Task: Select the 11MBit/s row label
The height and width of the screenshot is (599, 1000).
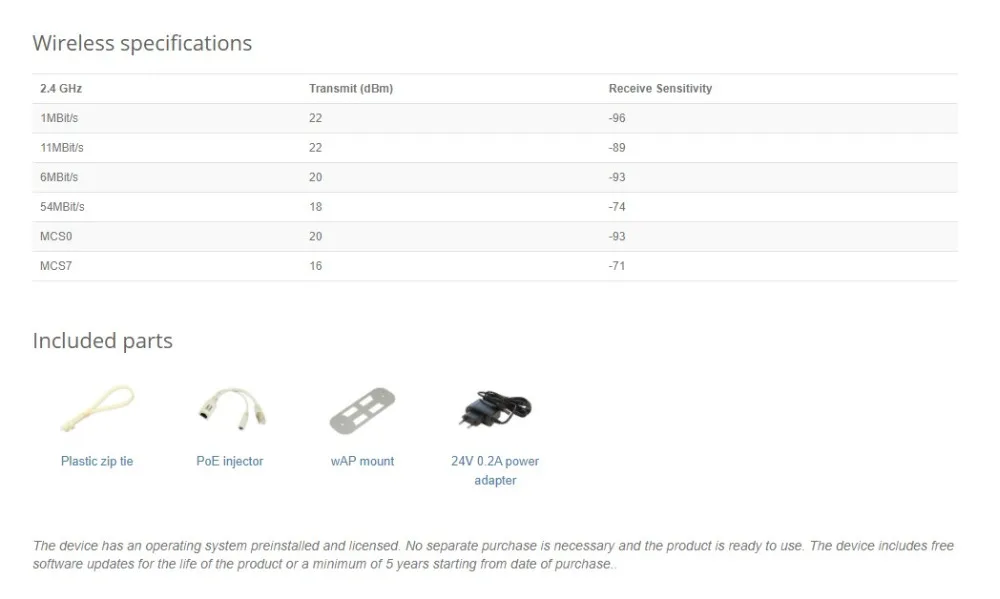Action: (x=62, y=148)
